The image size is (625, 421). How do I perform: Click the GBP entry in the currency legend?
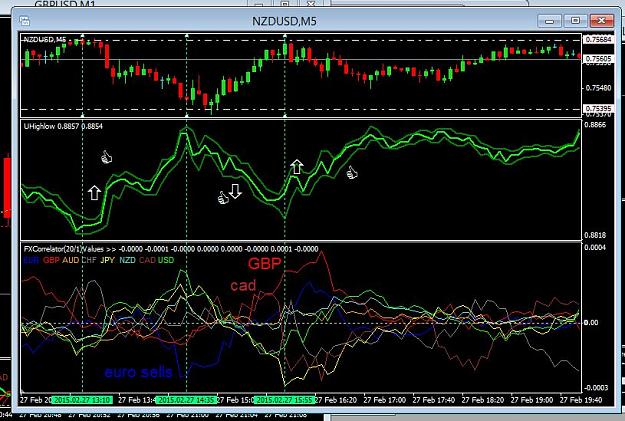(51, 260)
